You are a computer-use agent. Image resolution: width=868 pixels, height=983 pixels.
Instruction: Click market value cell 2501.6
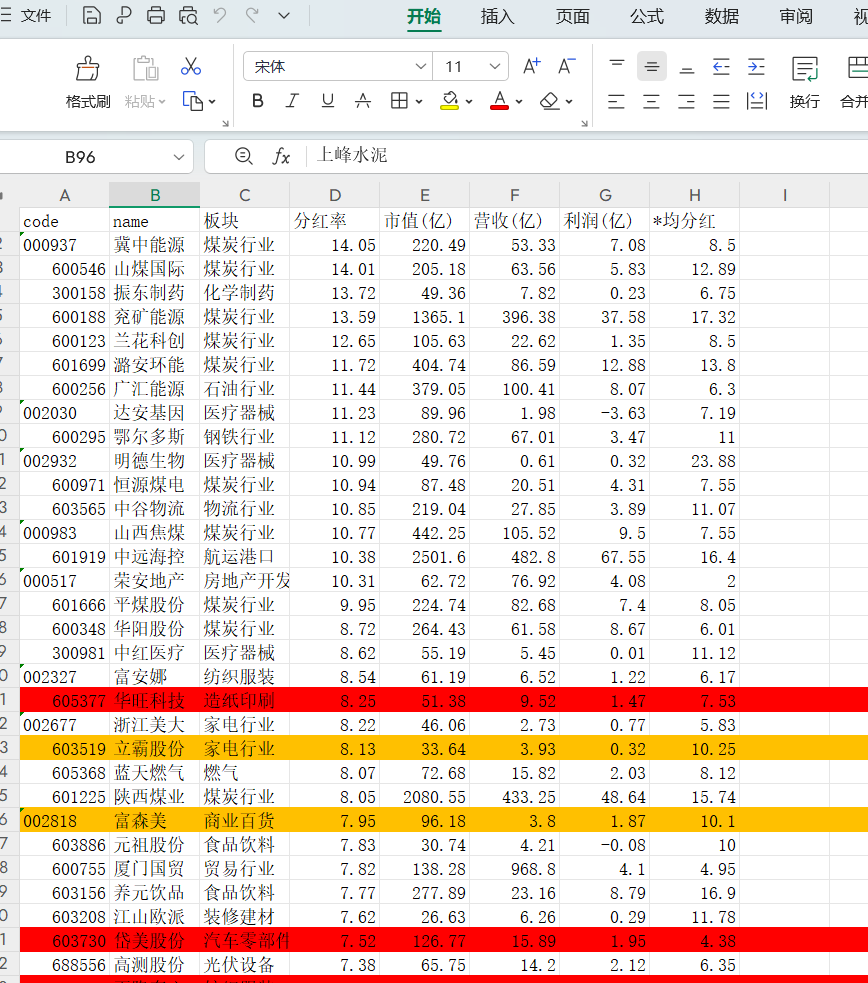424,557
